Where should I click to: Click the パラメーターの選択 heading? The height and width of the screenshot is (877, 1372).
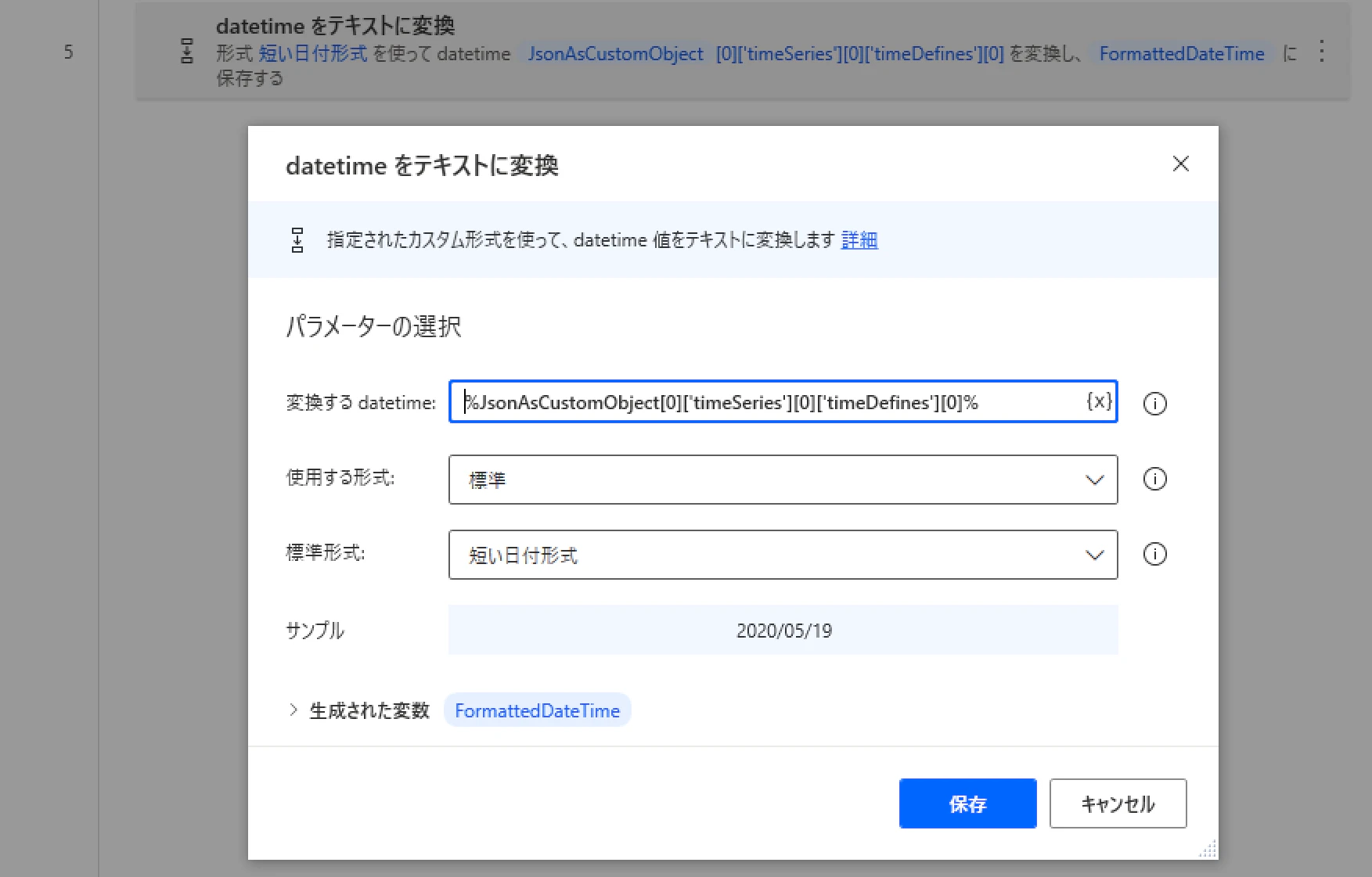coord(374,326)
